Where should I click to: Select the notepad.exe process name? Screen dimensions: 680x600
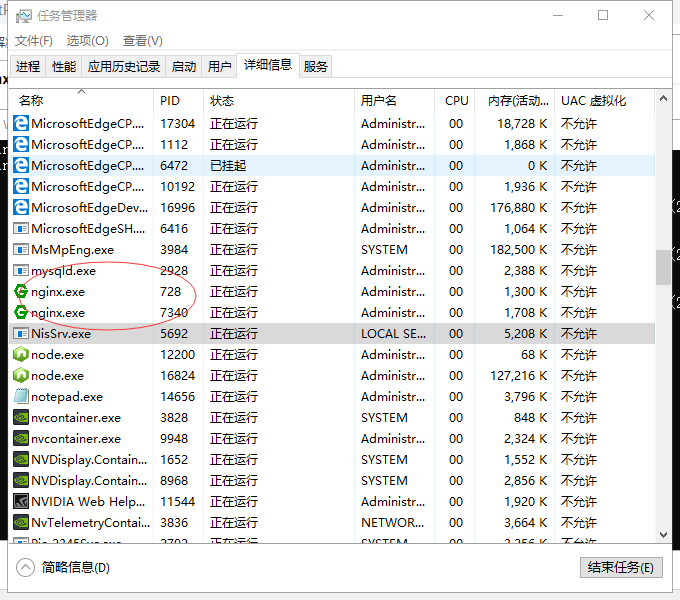67,397
